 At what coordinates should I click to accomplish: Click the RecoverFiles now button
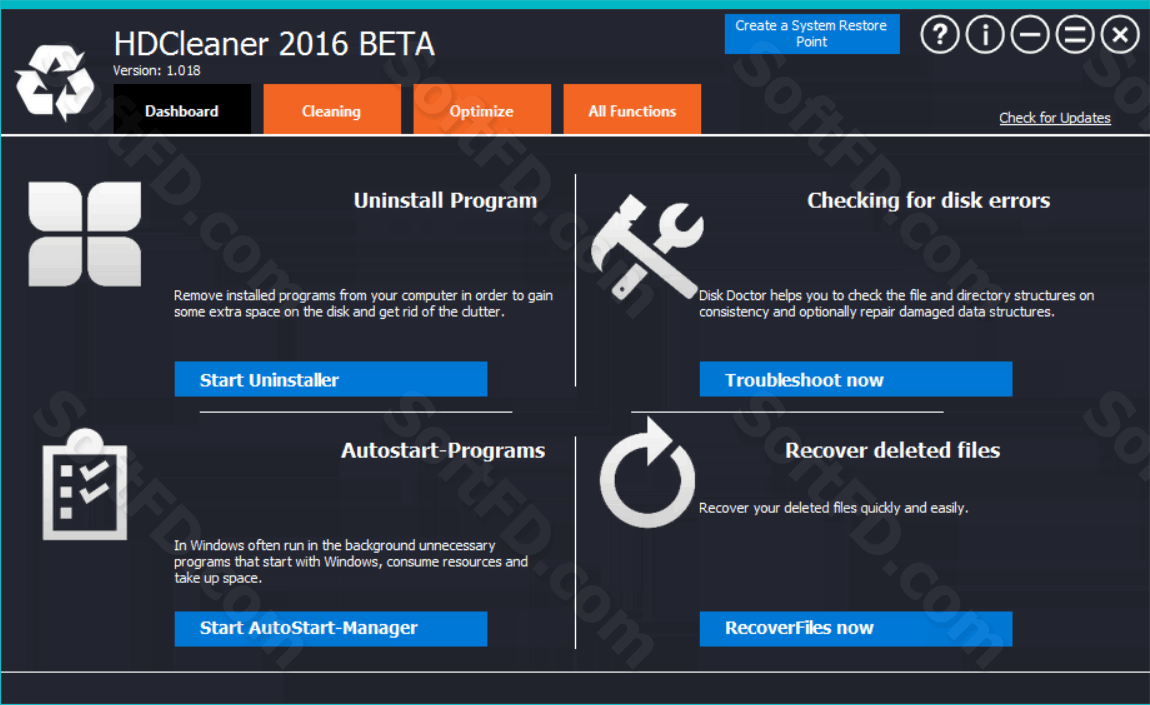(856, 629)
